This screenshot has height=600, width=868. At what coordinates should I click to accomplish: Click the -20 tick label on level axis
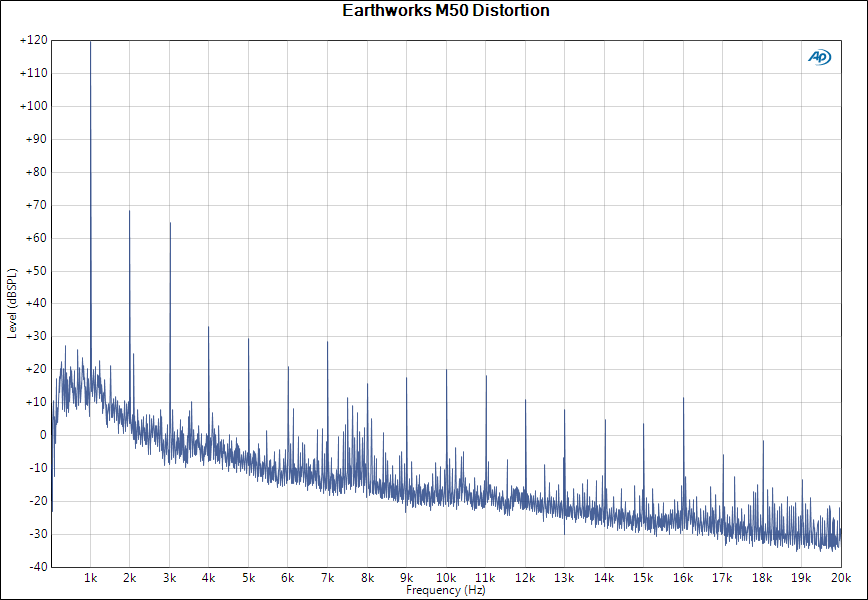pyautogui.click(x=37, y=501)
